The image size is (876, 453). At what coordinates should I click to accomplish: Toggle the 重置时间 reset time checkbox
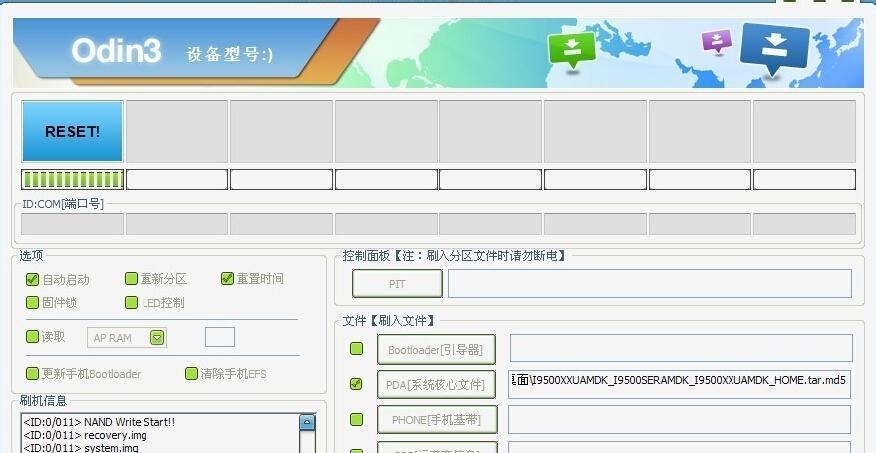coord(227,278)
